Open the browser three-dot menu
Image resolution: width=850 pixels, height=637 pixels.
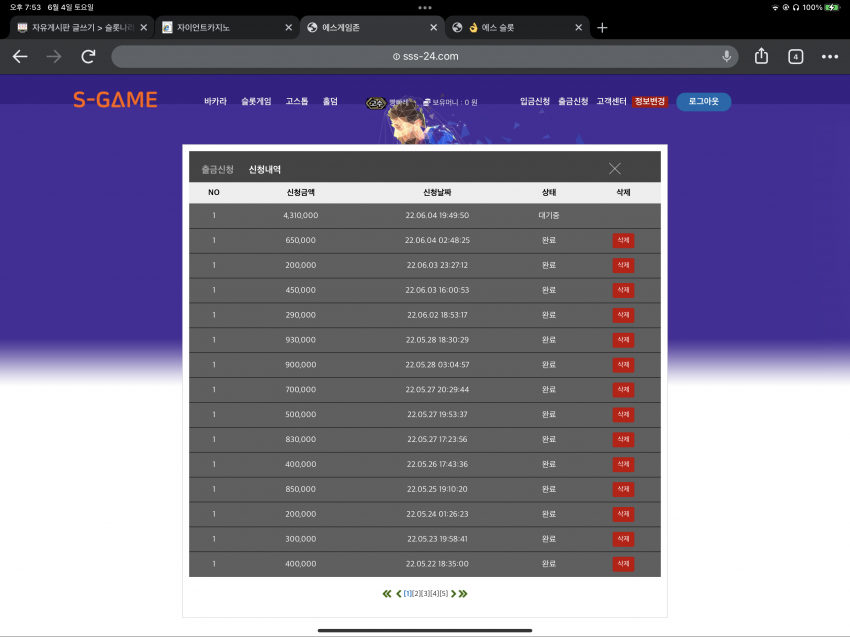(829, 56)
